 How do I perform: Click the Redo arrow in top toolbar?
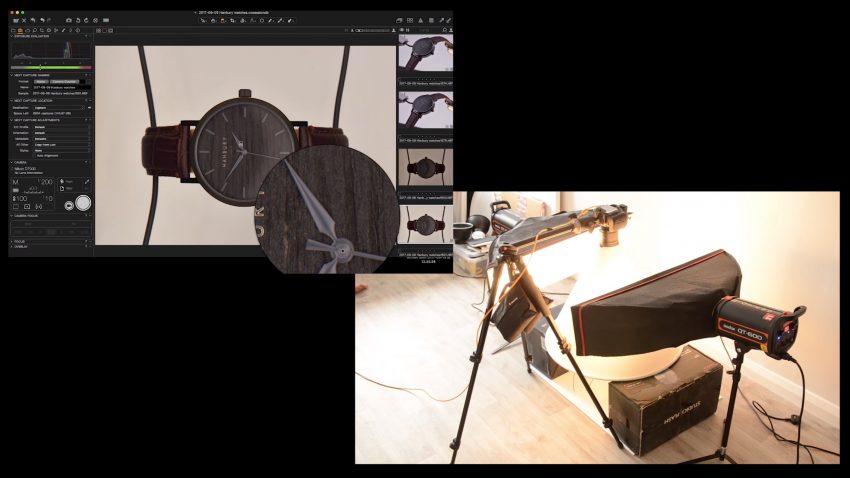(x=49, y=21)
